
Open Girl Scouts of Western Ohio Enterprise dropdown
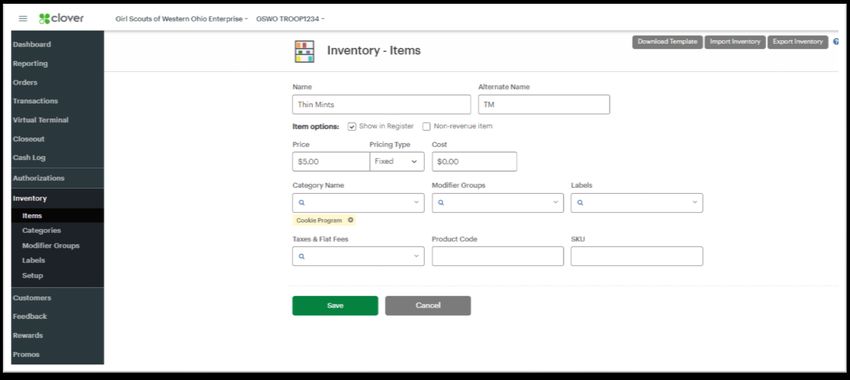click(182, 19)
